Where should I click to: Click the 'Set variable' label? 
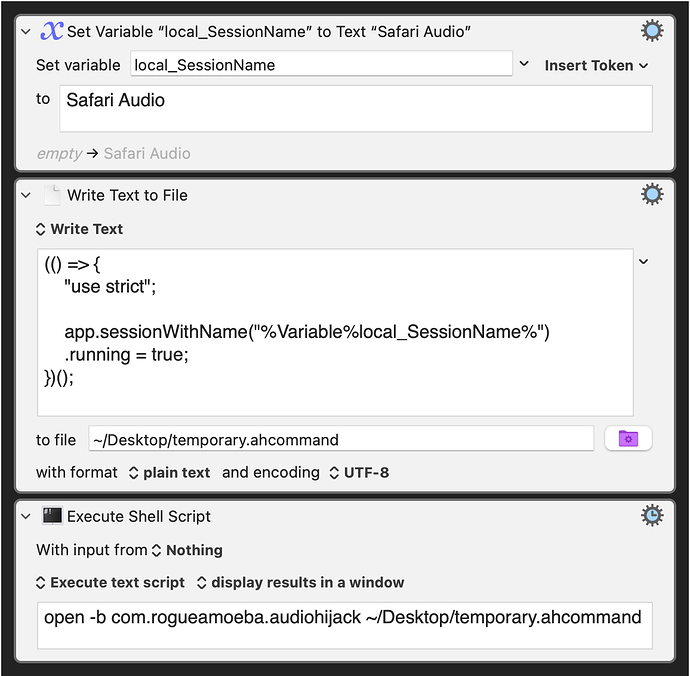[78, 65]
